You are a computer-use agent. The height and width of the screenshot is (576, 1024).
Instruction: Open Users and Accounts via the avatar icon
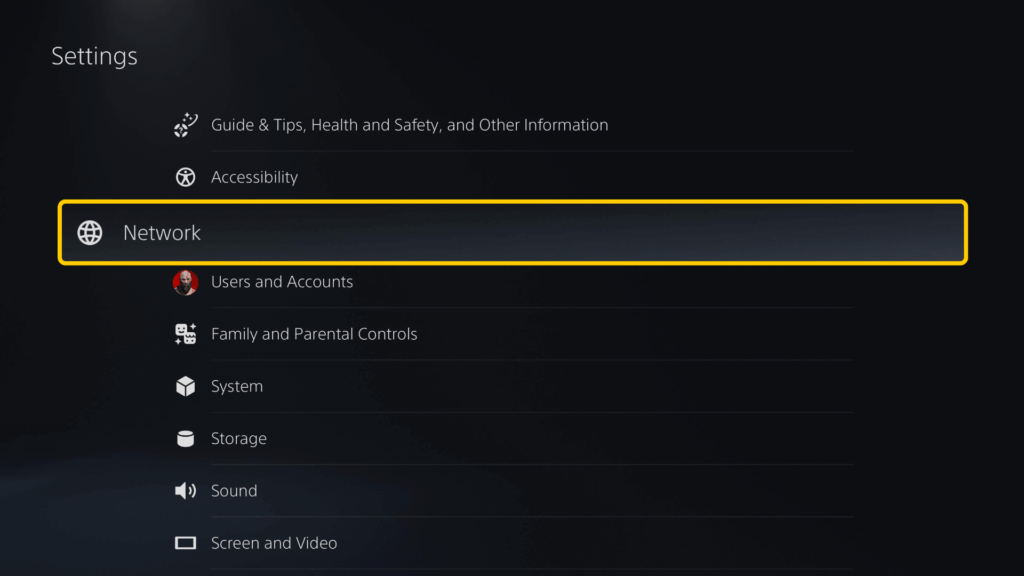(186, 281)
